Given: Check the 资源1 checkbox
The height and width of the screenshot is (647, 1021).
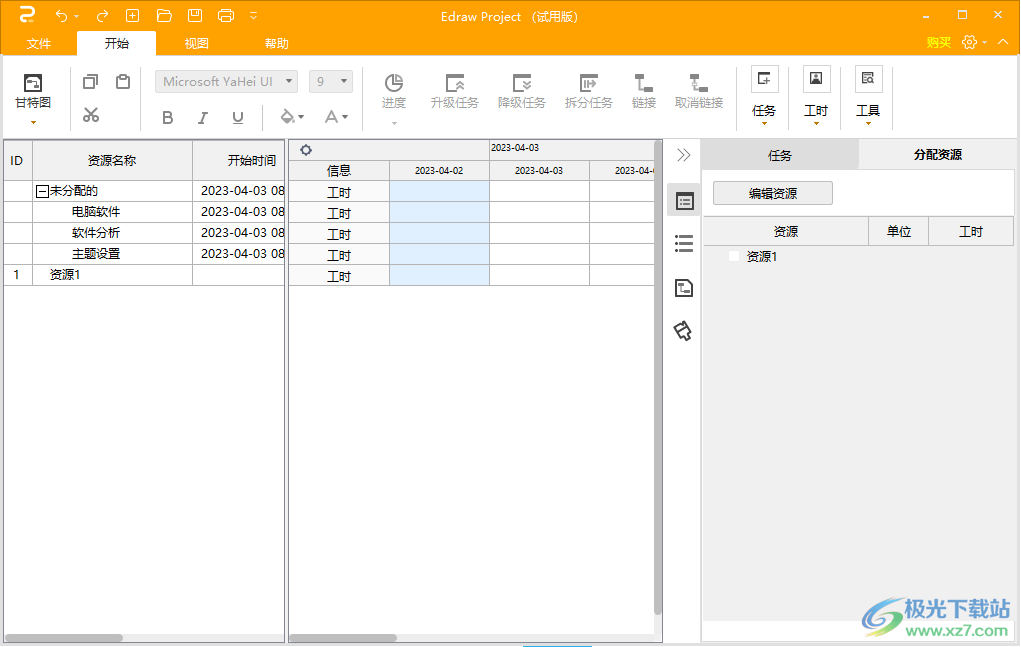Looking at the screenshot, I should pyautogui.click(x=734, y=256).
